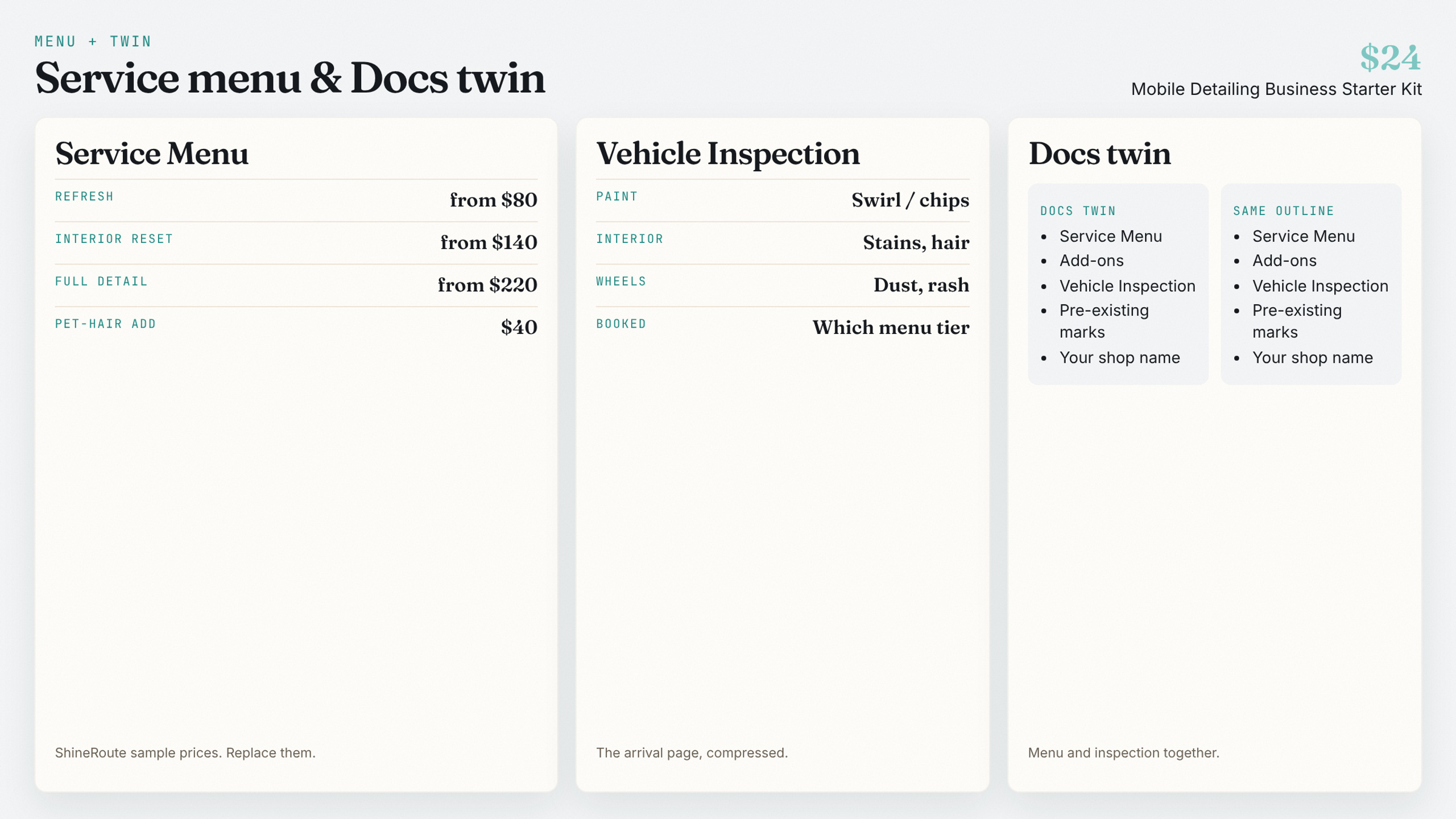
Task: Click the 'from $220' price
Action: [x=487, y=285]
